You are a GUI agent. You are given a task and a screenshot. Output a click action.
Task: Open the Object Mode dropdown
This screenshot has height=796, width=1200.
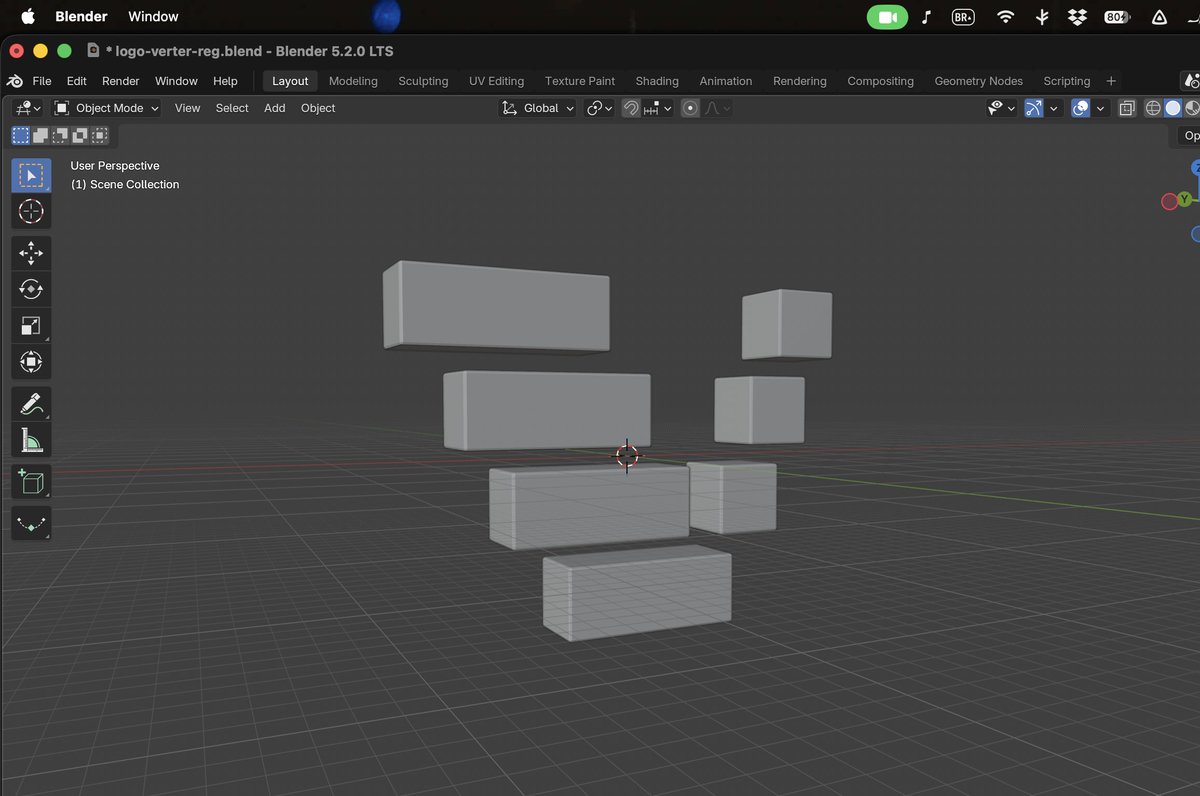pos(106,108)
